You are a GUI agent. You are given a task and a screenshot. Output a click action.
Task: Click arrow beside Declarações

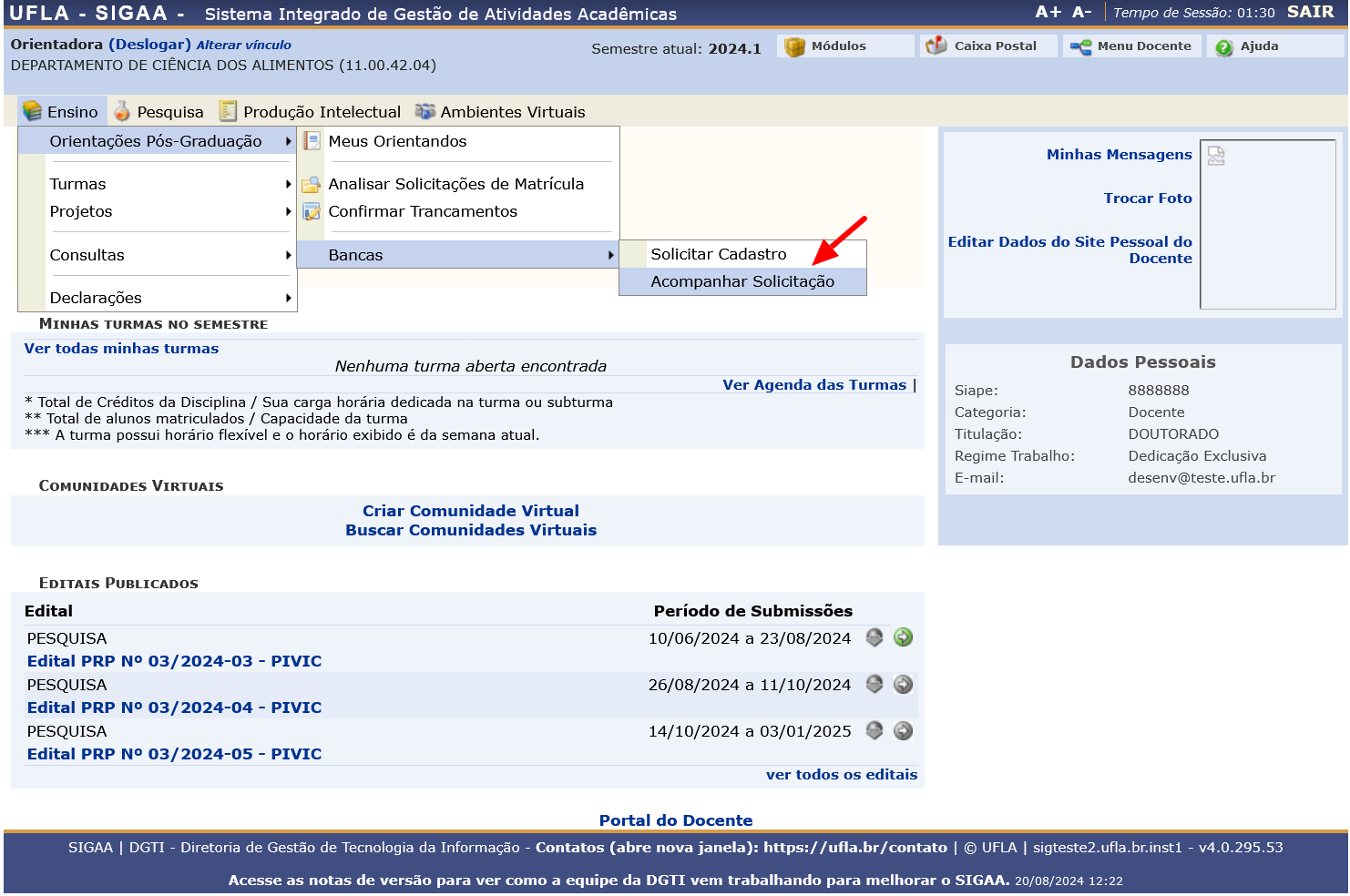[x=288, y=298]
